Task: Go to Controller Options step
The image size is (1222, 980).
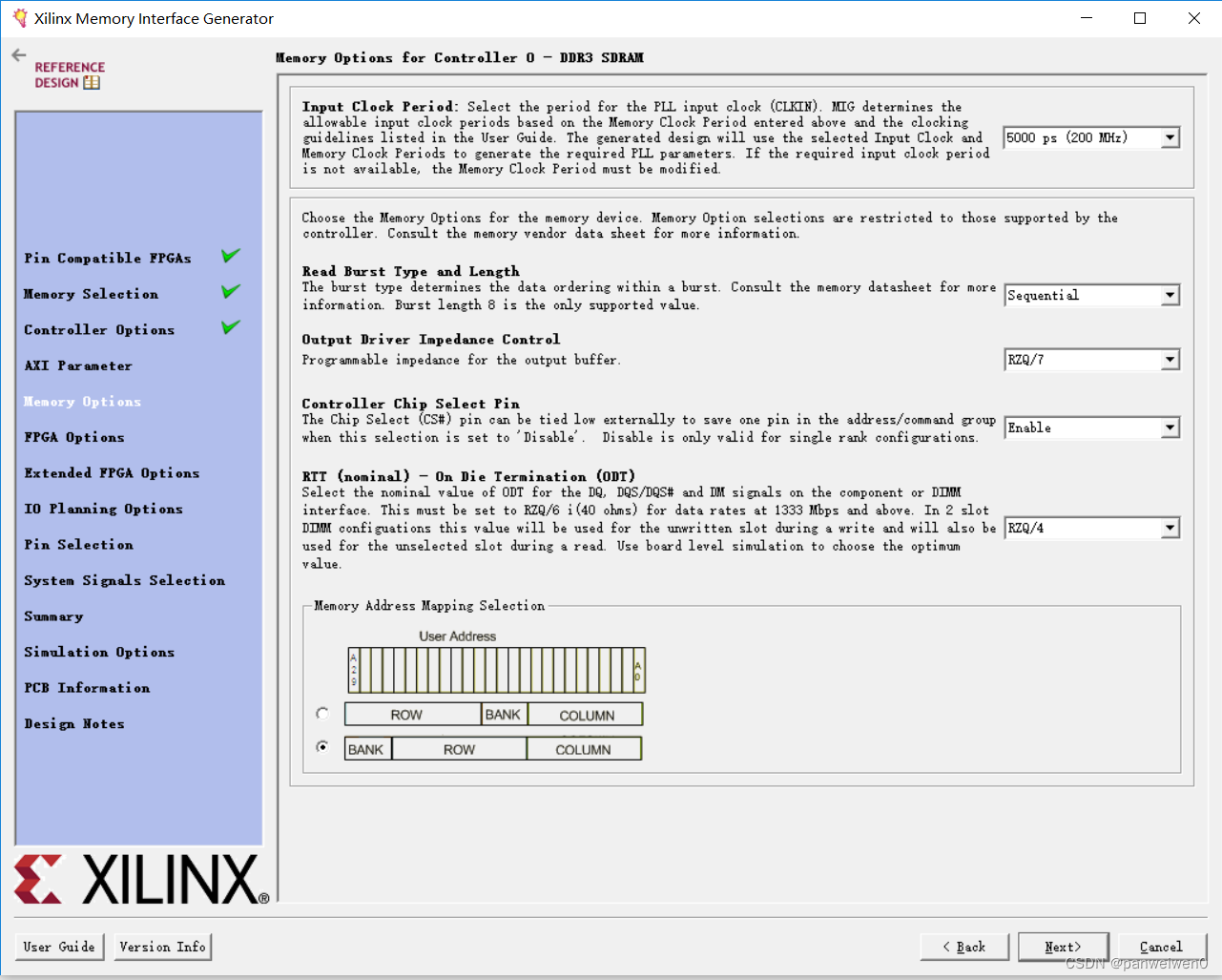Action: 99,330
